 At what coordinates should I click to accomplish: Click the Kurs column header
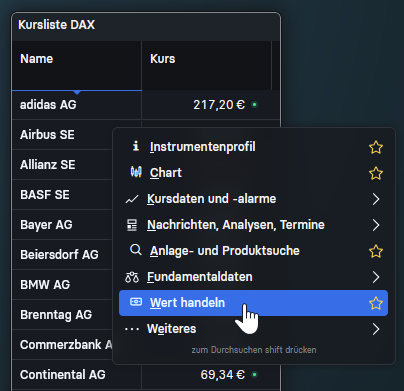coord(206,65)
